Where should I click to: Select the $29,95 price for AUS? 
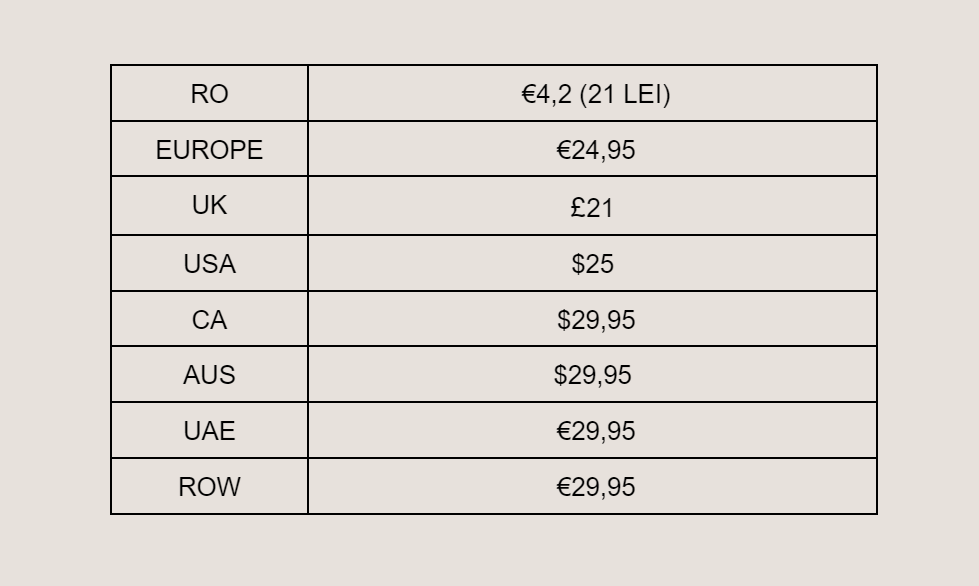(x=593, y=375)
